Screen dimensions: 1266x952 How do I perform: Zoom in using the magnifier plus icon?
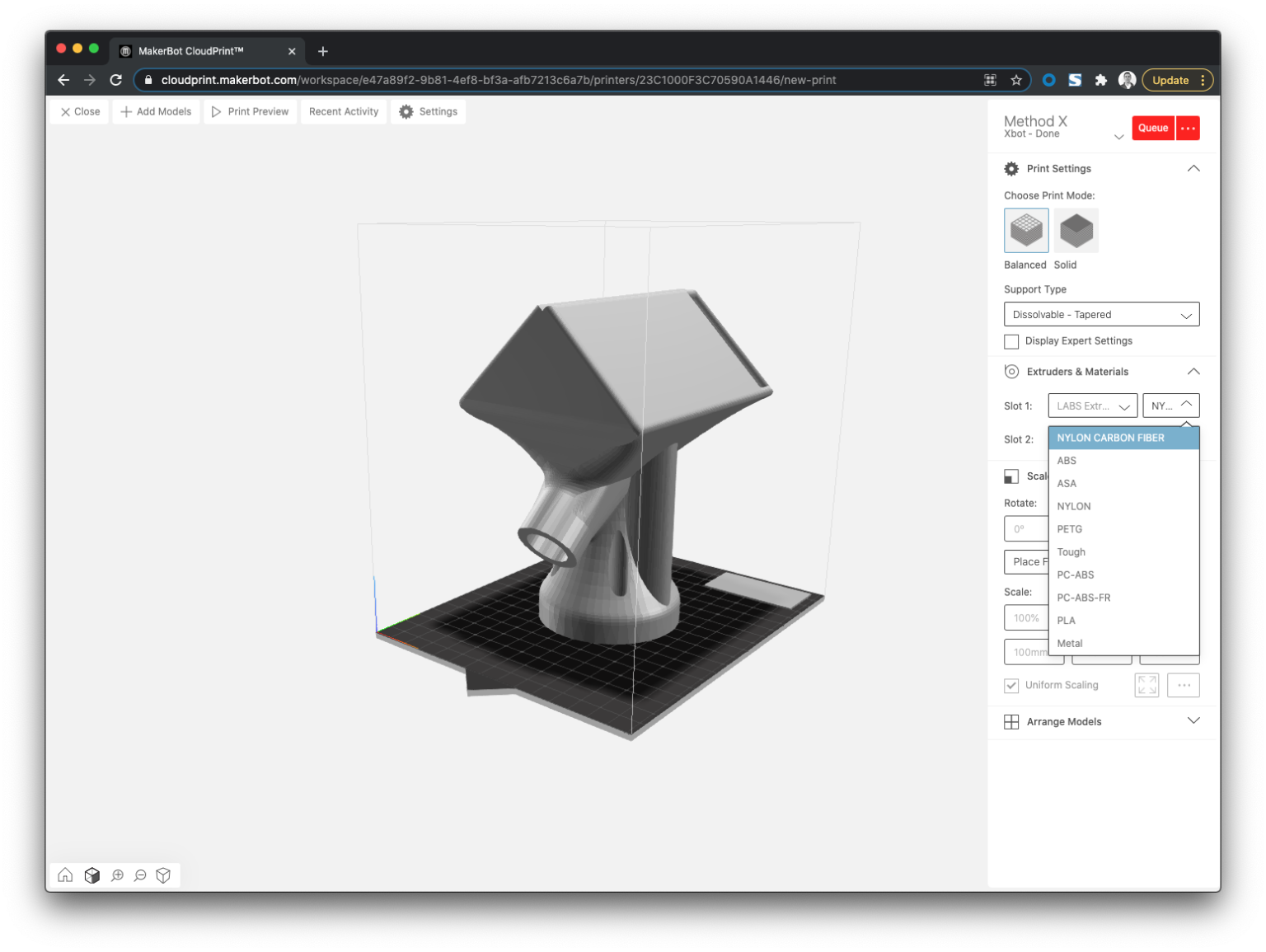pyautogui.click(x=116, y=875)
